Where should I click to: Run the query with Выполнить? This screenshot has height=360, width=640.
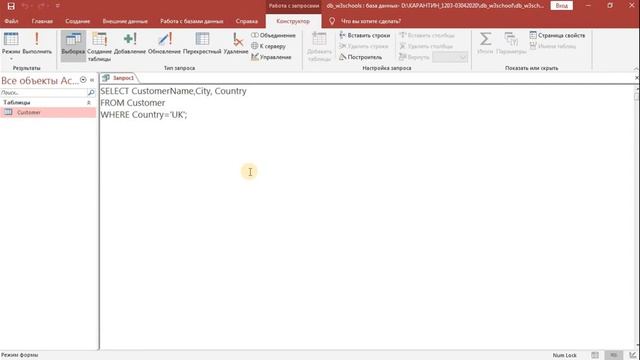pyautogui.click(x=37, y=43)
